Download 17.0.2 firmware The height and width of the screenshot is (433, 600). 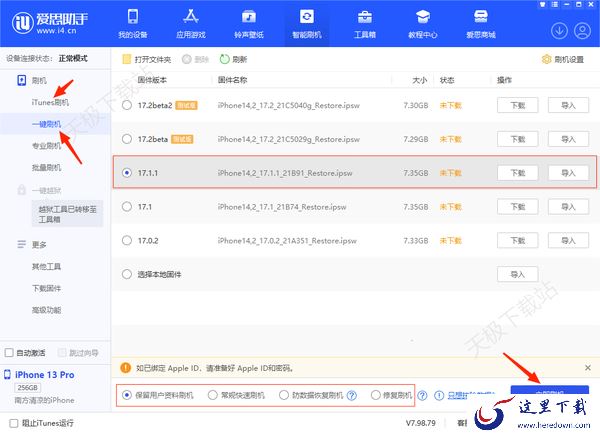pyautogui.click(x=517, y=241)
